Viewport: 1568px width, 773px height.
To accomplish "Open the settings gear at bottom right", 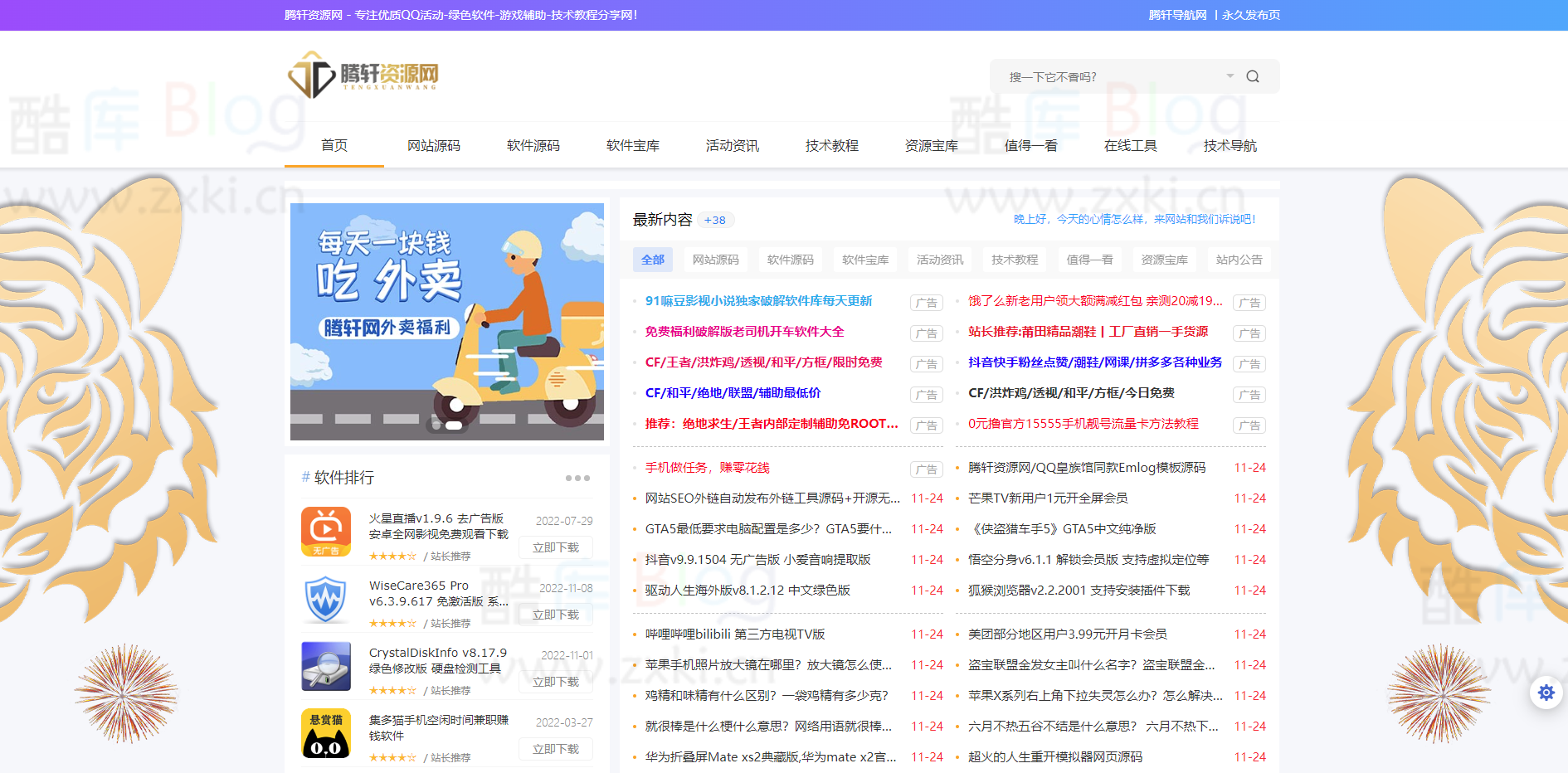I will 1546,692.
